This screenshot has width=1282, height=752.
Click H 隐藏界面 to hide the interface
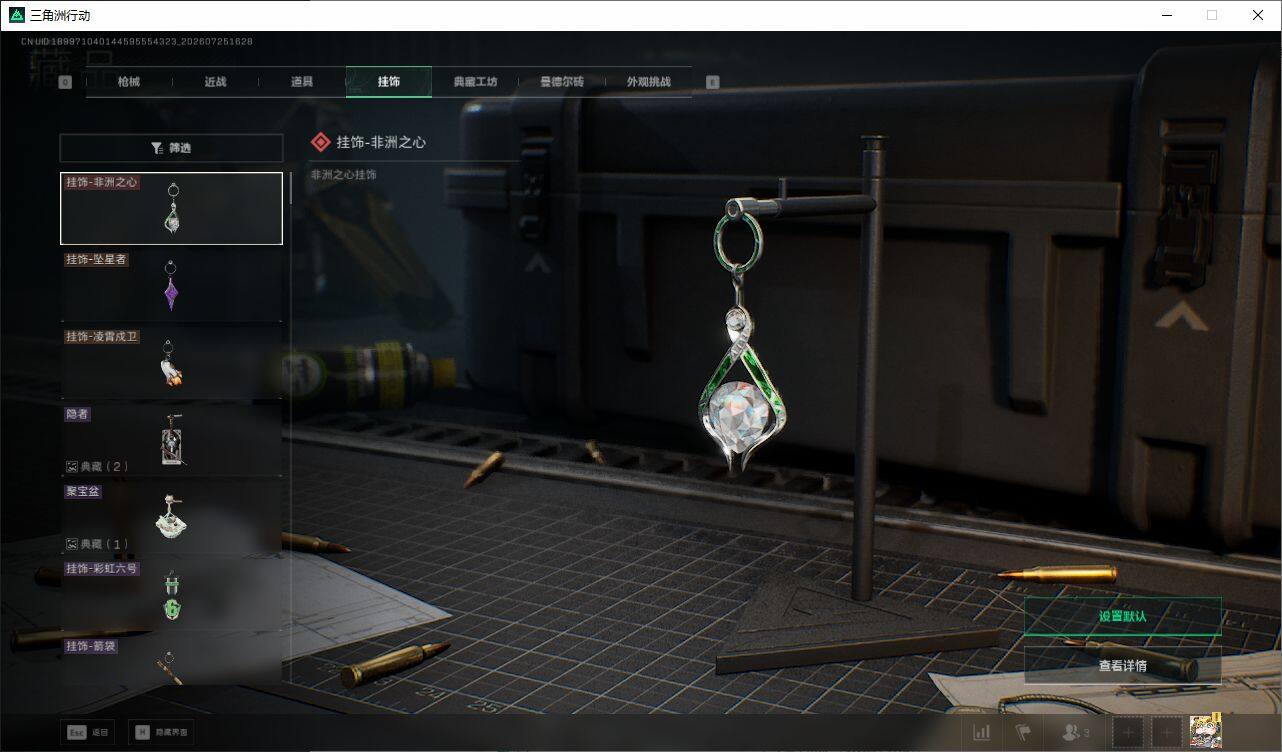click(161, 732)
